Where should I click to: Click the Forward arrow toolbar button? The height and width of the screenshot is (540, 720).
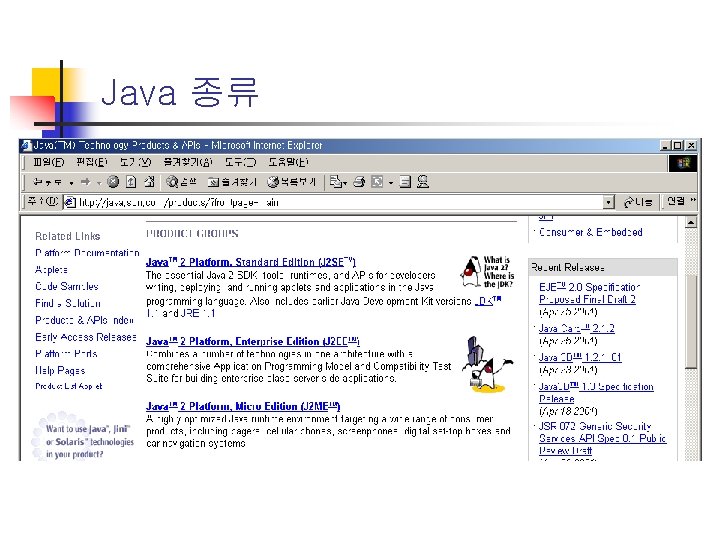[85, 182]
